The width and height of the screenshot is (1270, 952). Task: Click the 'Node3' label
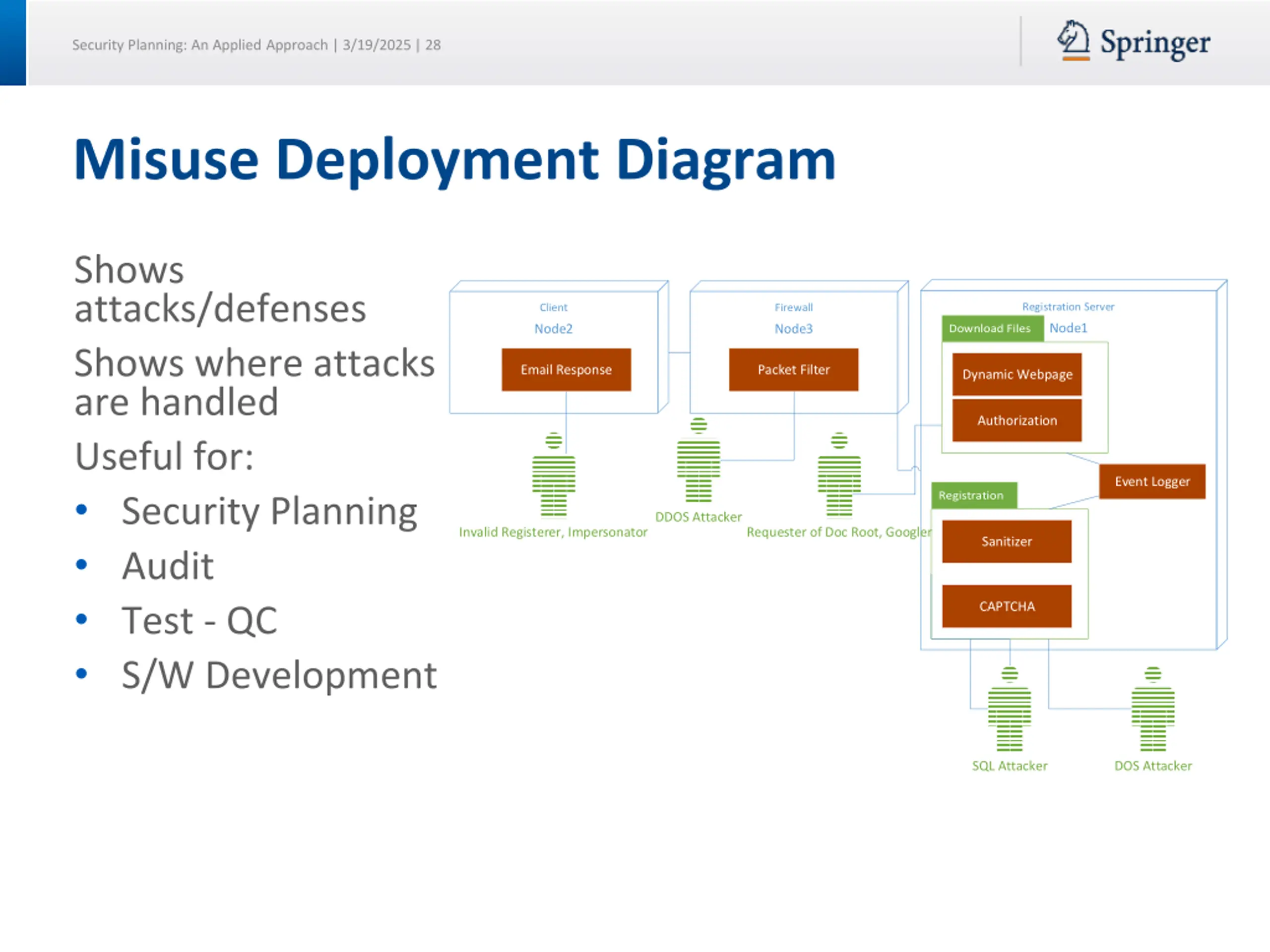pos(793,329)
